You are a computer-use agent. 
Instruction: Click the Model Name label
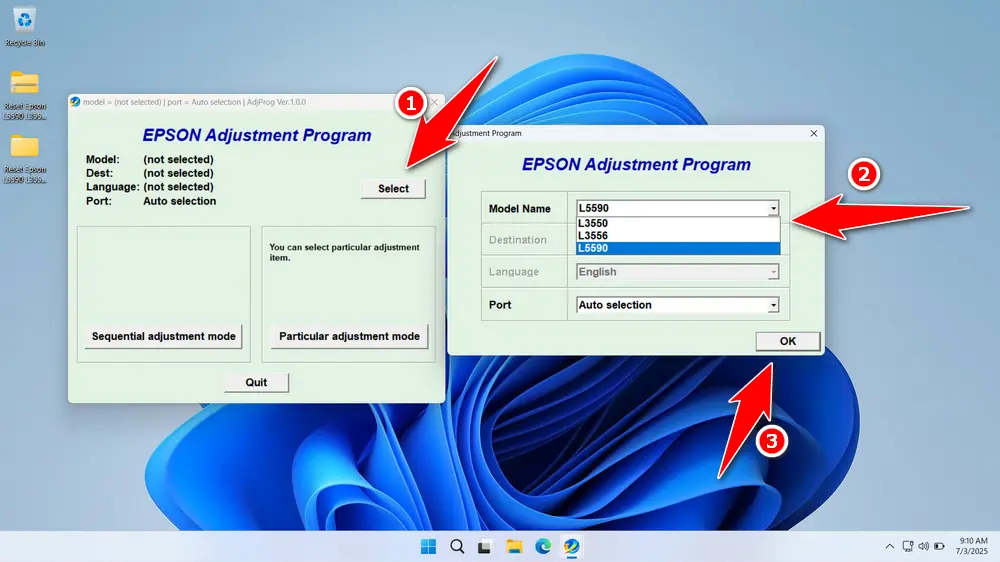[x=519, y=209]
